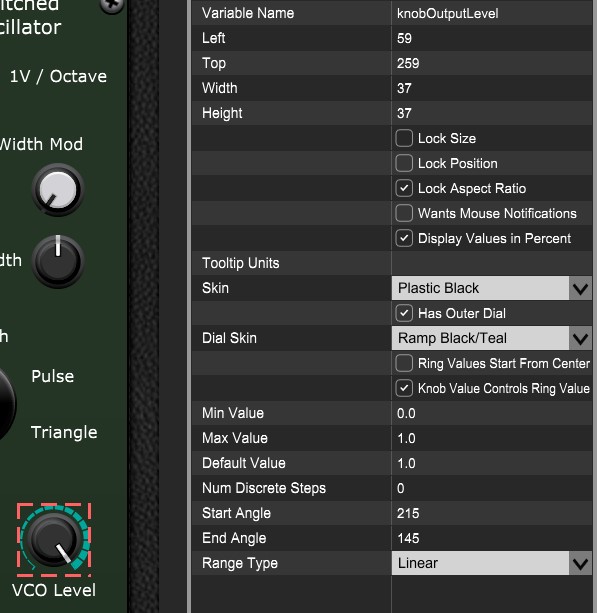Viewport: 597px width, 613px height.
Task: Enable the Lock Size checkbox
Action: [x=404, y=138]
